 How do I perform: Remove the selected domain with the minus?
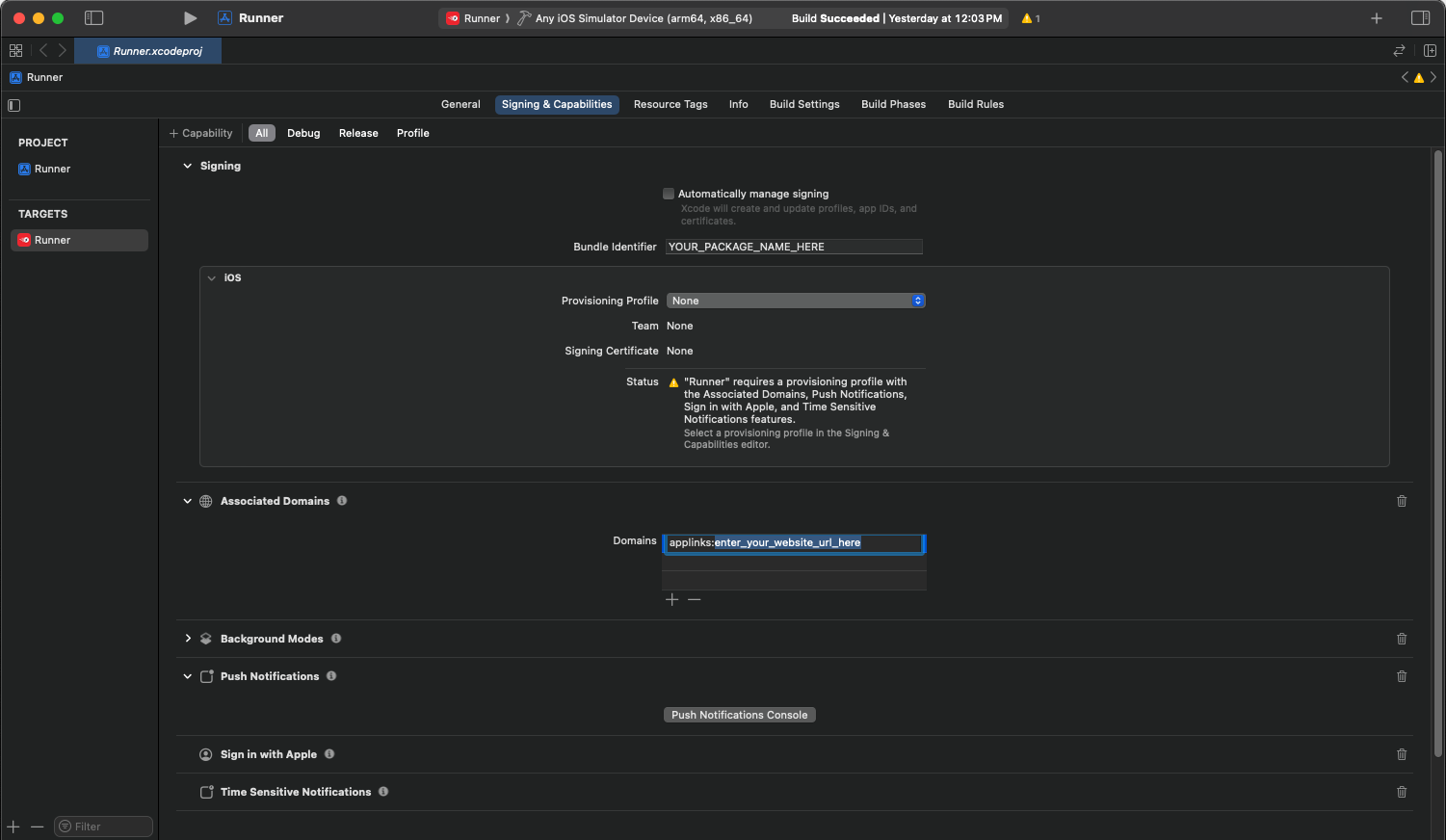pyautogui.click(x=695, y=599)
